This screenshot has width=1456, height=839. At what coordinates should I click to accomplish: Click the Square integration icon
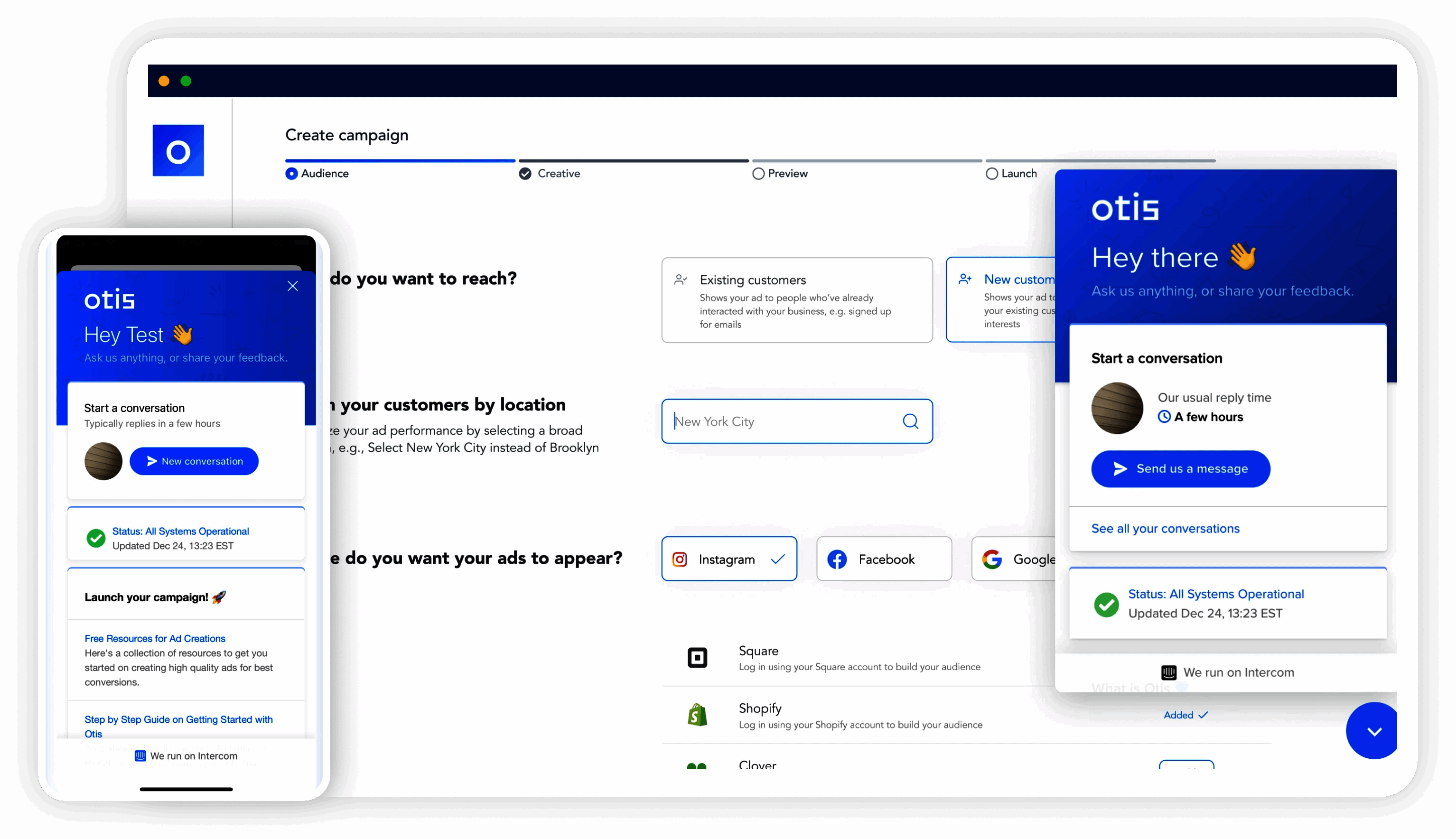click(697, 658)
